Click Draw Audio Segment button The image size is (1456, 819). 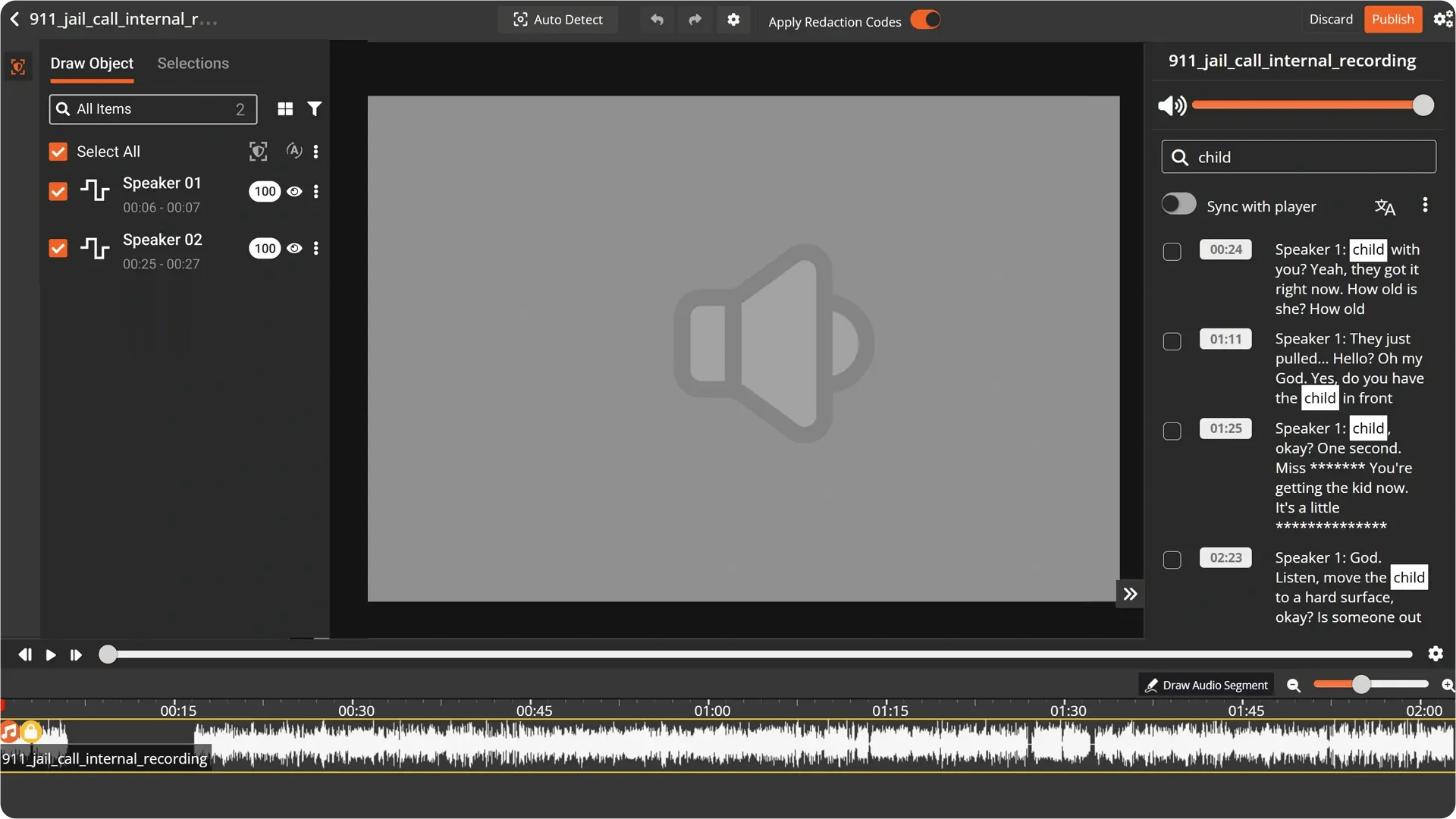pos(1206,685)
